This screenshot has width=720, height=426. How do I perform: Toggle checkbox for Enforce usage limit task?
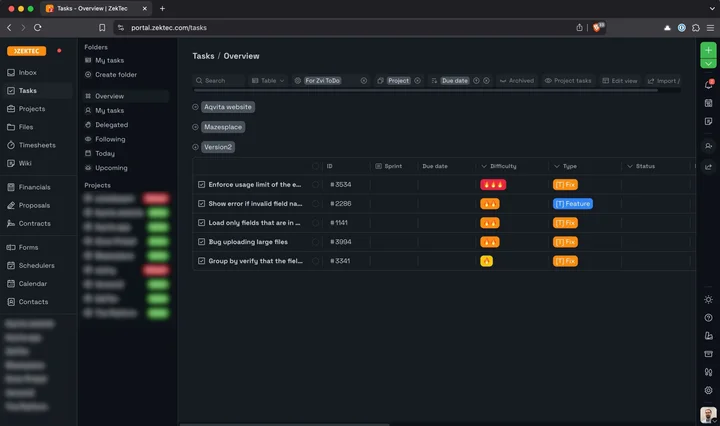coord(201,185)
